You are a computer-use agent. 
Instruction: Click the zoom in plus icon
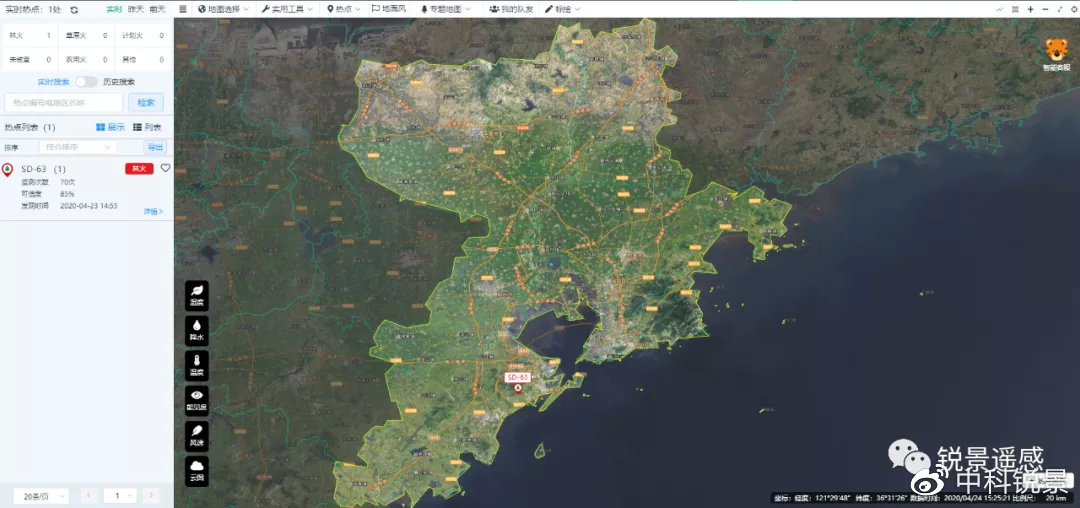[x=1030, y=9]
